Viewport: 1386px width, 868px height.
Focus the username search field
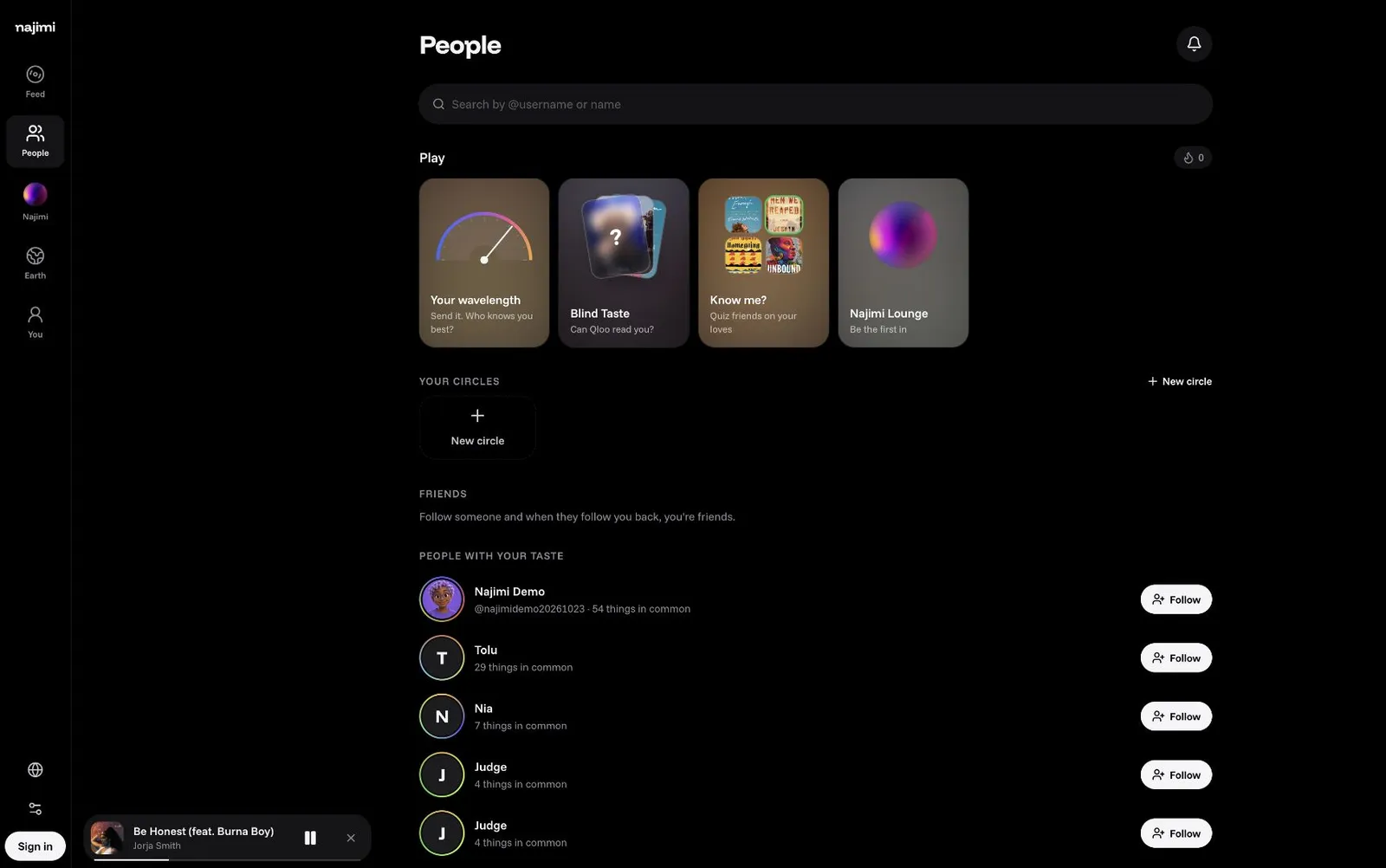pos(815,104)
